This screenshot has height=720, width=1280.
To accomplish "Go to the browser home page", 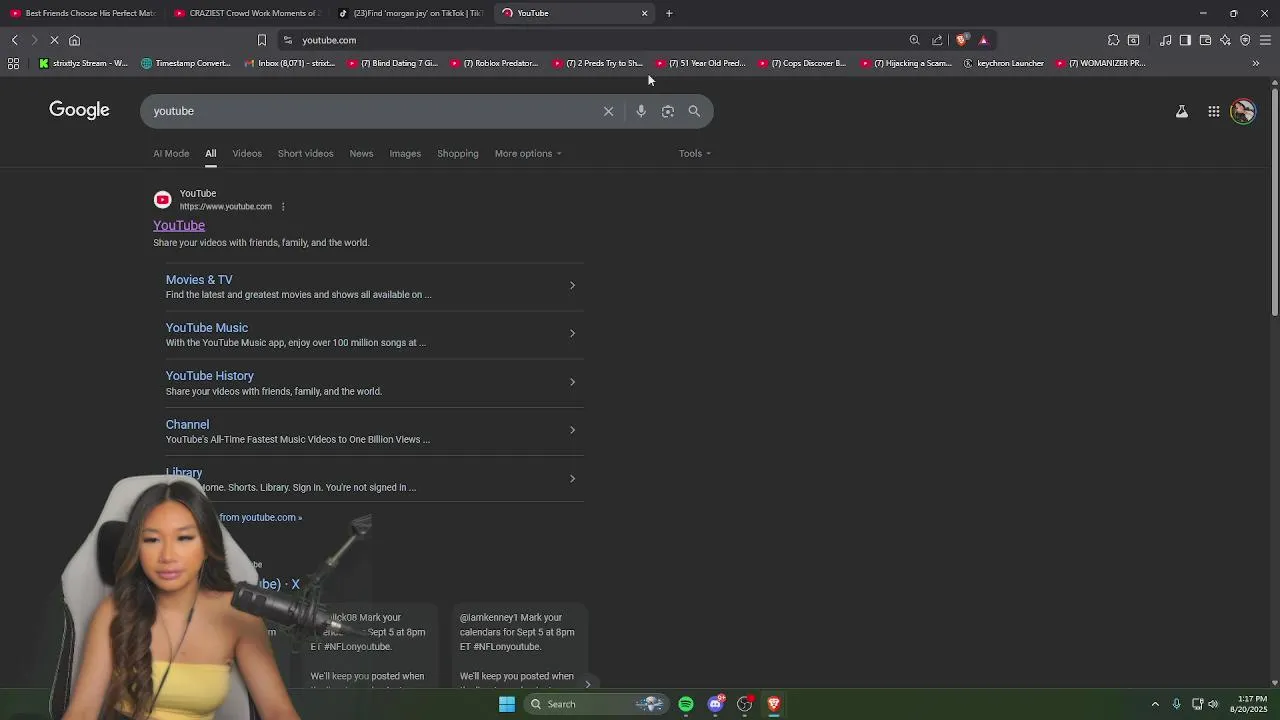I will 74,40.
